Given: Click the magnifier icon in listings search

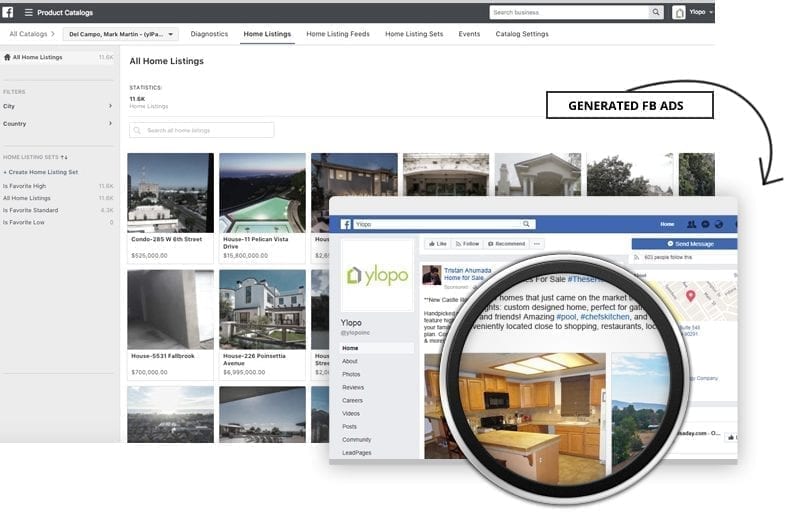Looking at the screenshot, I should [x=137, y=130].
